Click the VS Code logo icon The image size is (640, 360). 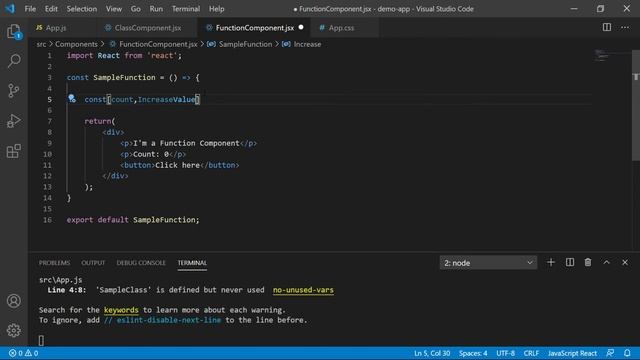point(10,9)
